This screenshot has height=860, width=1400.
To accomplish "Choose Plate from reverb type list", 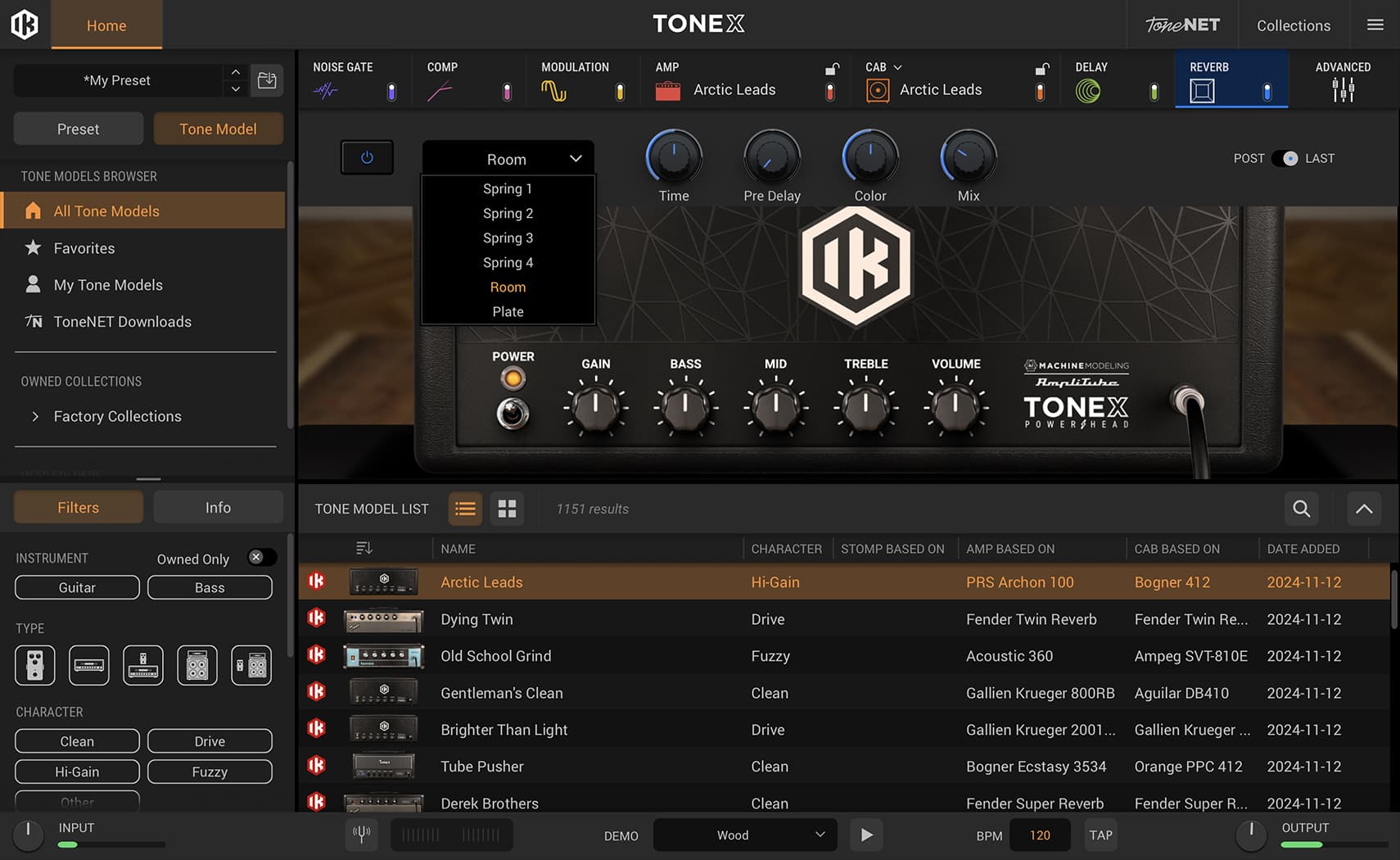I will (x=508, y=311).
